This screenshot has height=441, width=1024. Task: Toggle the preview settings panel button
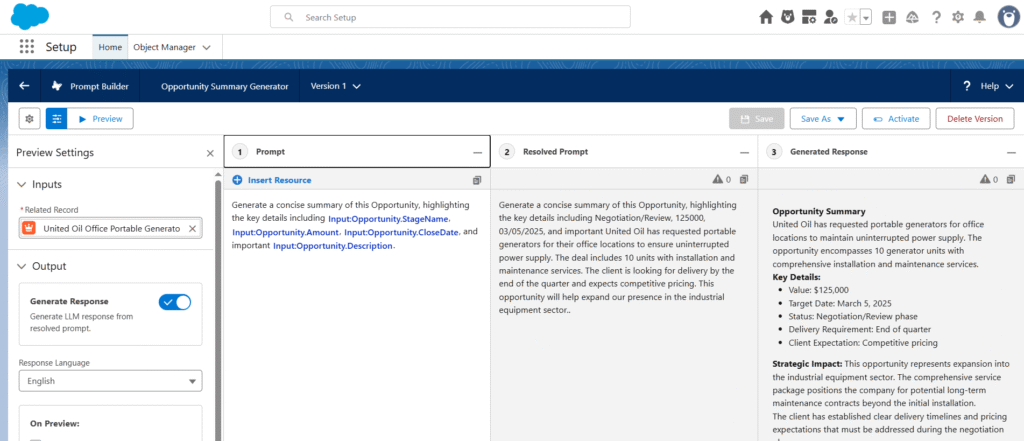(56, 119)
